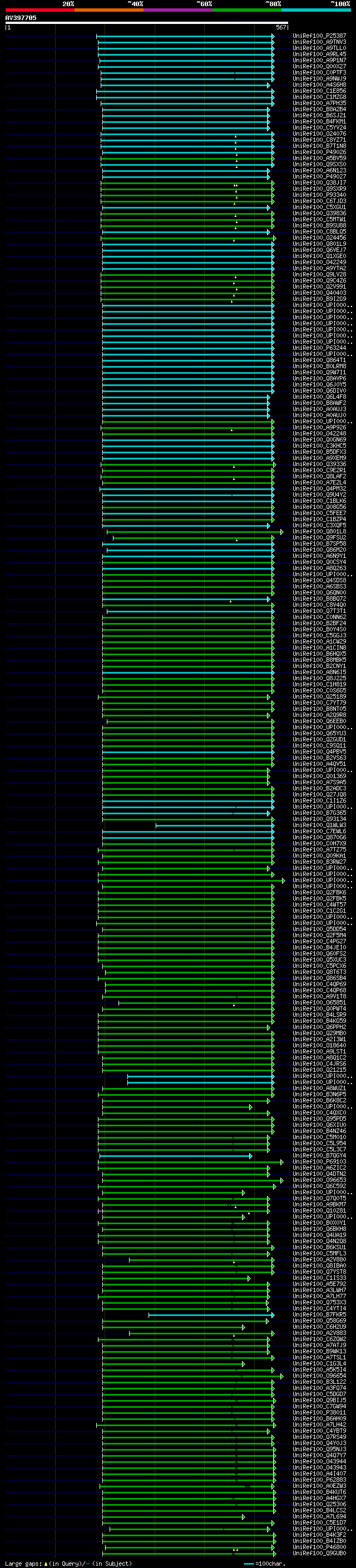Select hit label UniRef100_P38011
The image size is (356, 1568).
[319, 1413]
